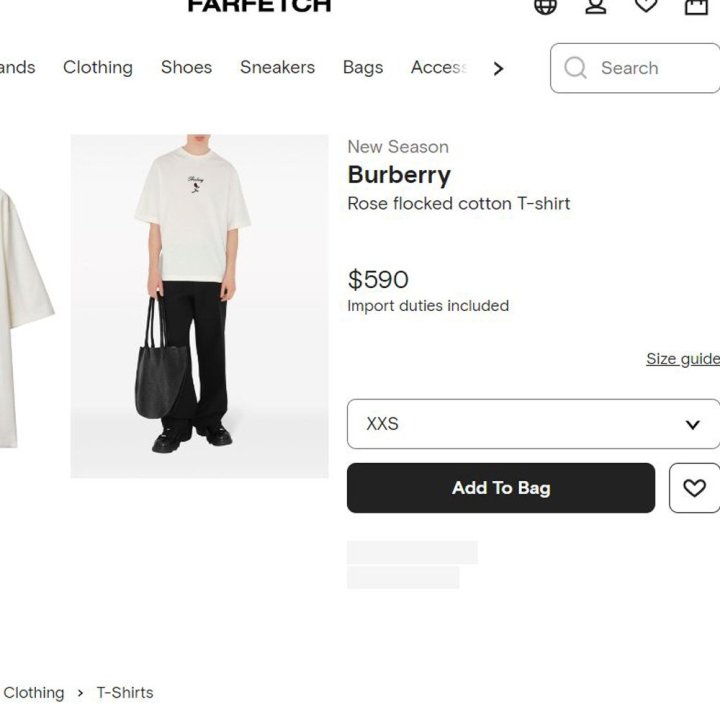
Task: Open the Size guide link
Action: point(682,359)
